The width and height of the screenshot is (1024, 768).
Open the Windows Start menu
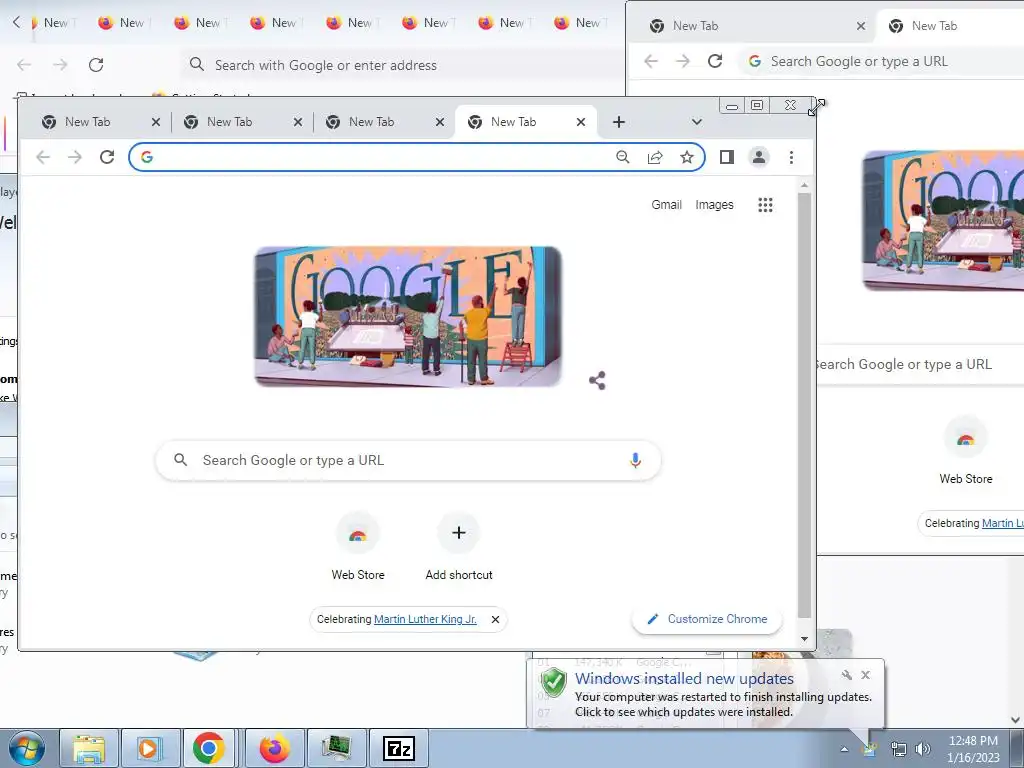coord(26,748)
